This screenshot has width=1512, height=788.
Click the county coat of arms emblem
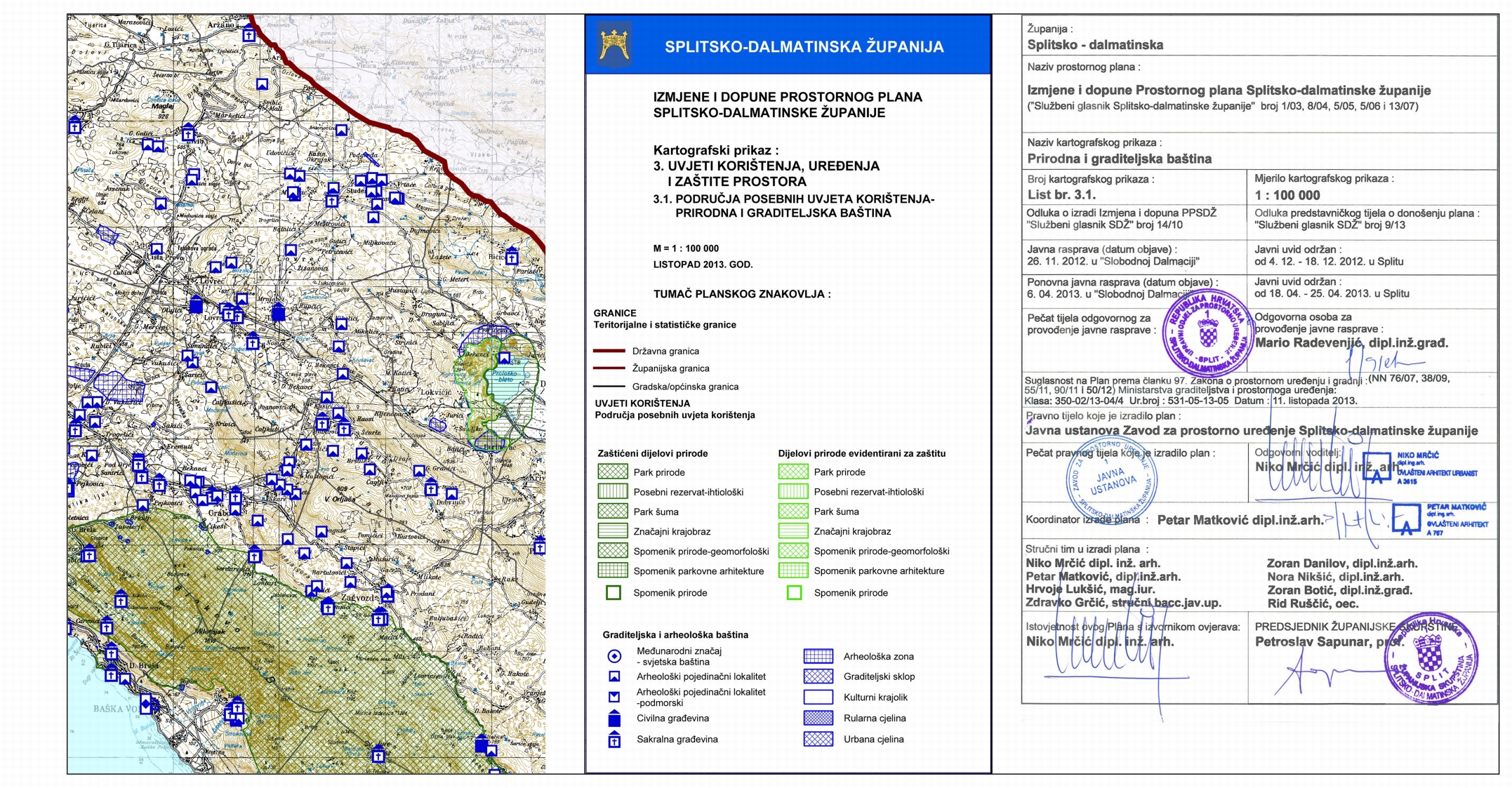tap(614, 45)
